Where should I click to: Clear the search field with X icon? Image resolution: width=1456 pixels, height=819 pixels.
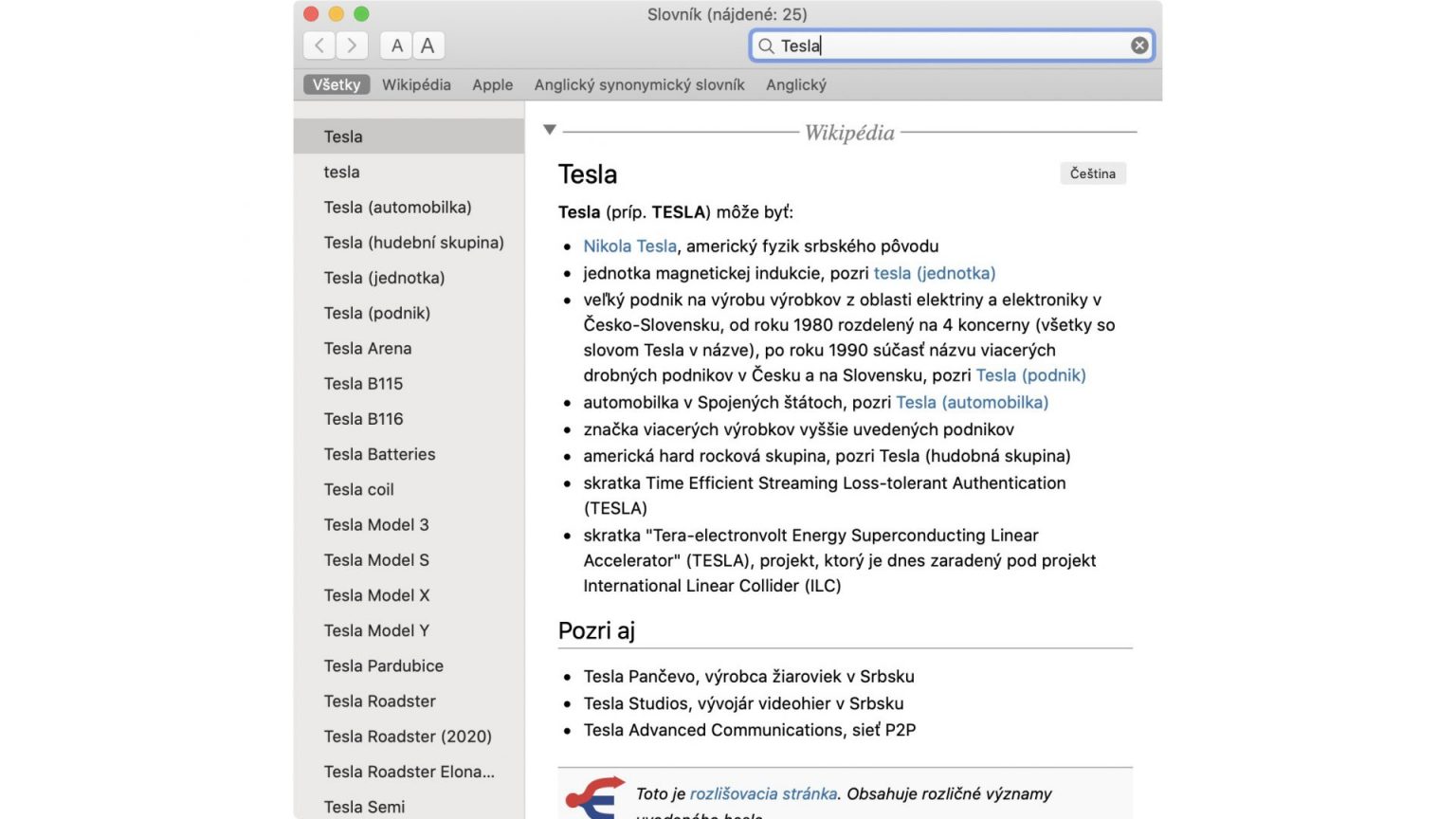click(x=1139, y=45)
